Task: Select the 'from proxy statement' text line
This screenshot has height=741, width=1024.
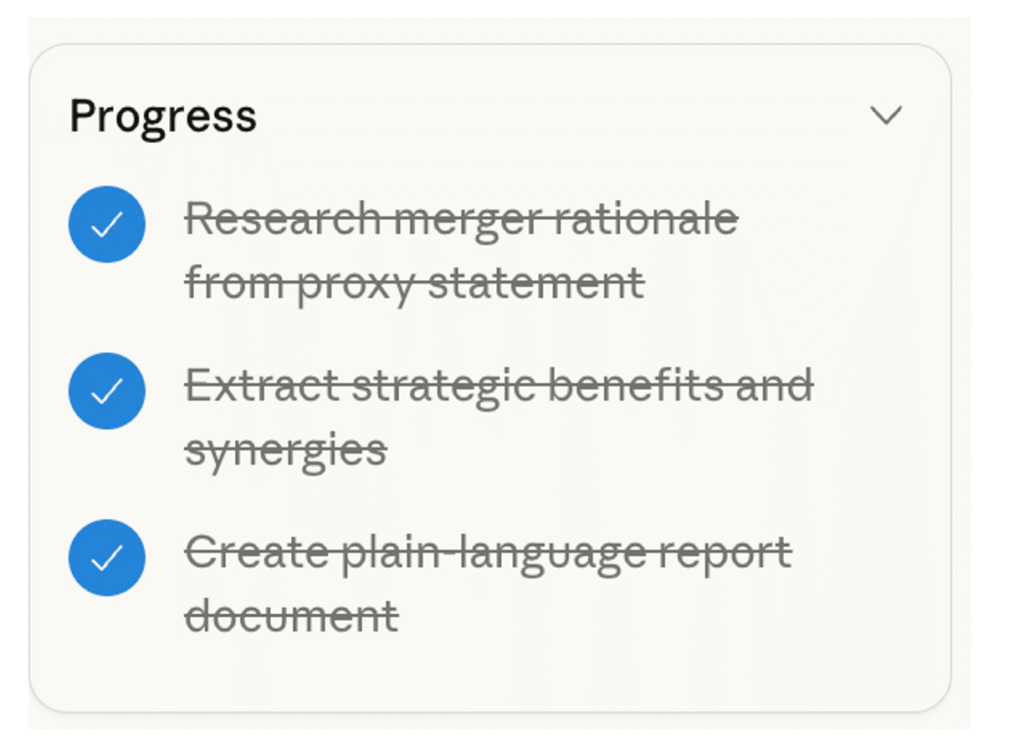Action: click(x=414, y=284)
